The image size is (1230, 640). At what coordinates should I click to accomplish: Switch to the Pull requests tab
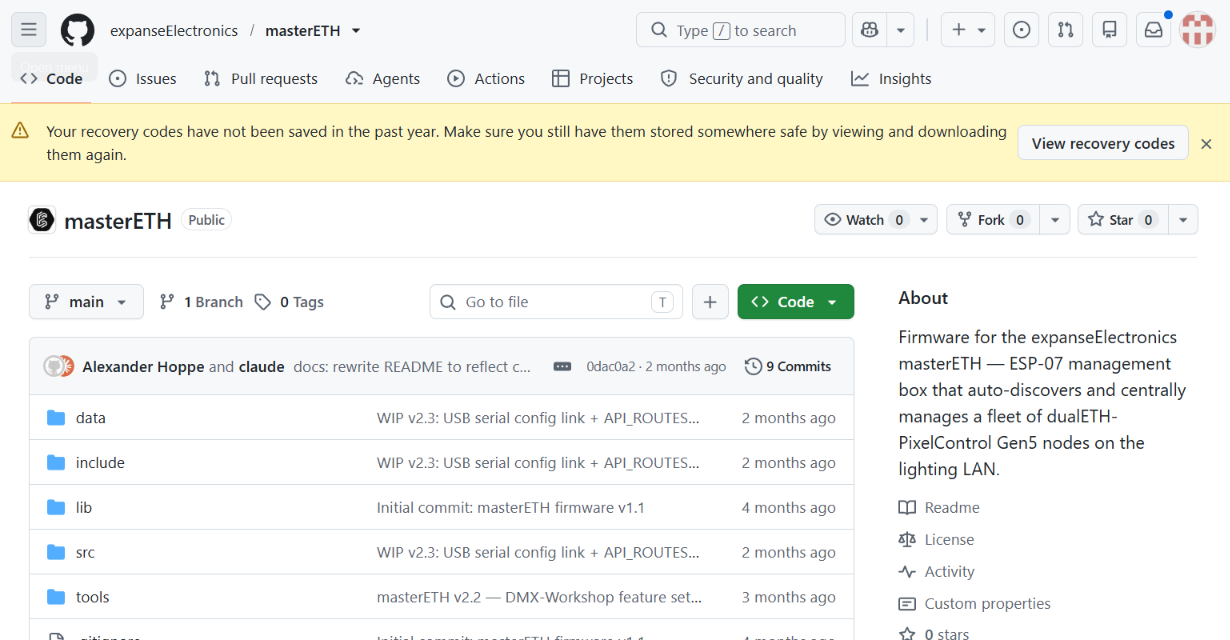[x=261, y=79]
